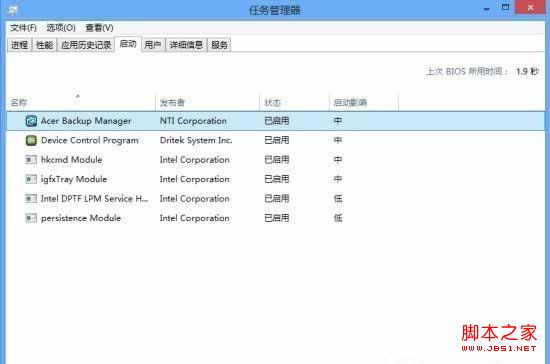Open the 选项(O) menu
550x364 pixels.
tap(61, 28)
